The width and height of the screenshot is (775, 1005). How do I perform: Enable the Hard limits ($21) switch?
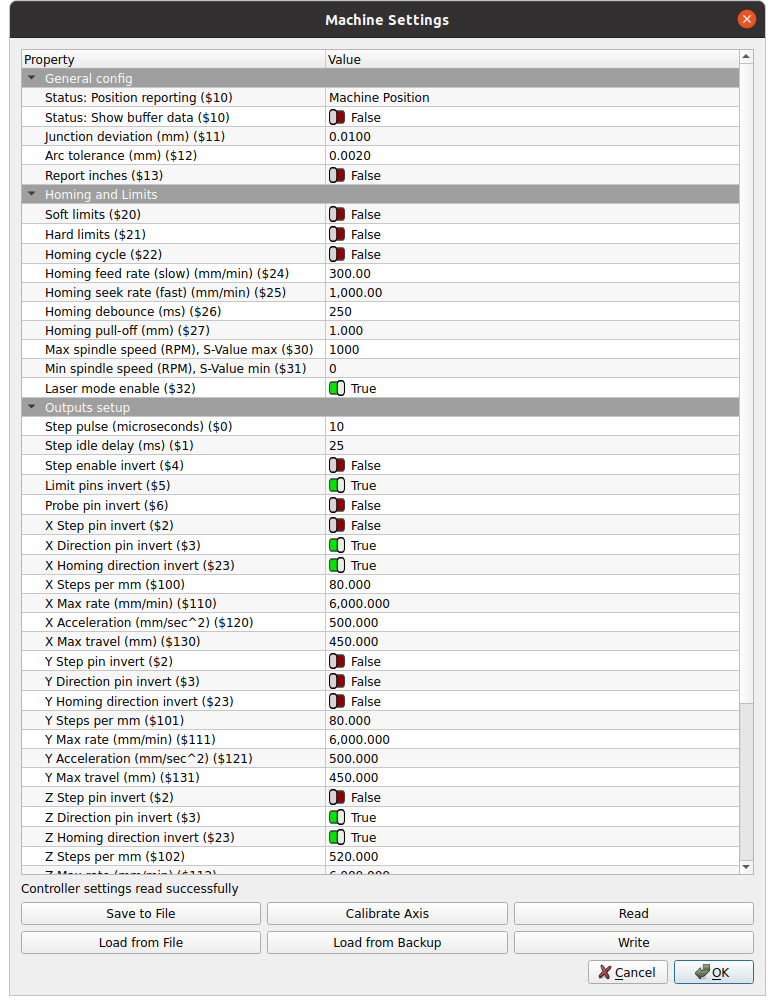tap(337, 235)
